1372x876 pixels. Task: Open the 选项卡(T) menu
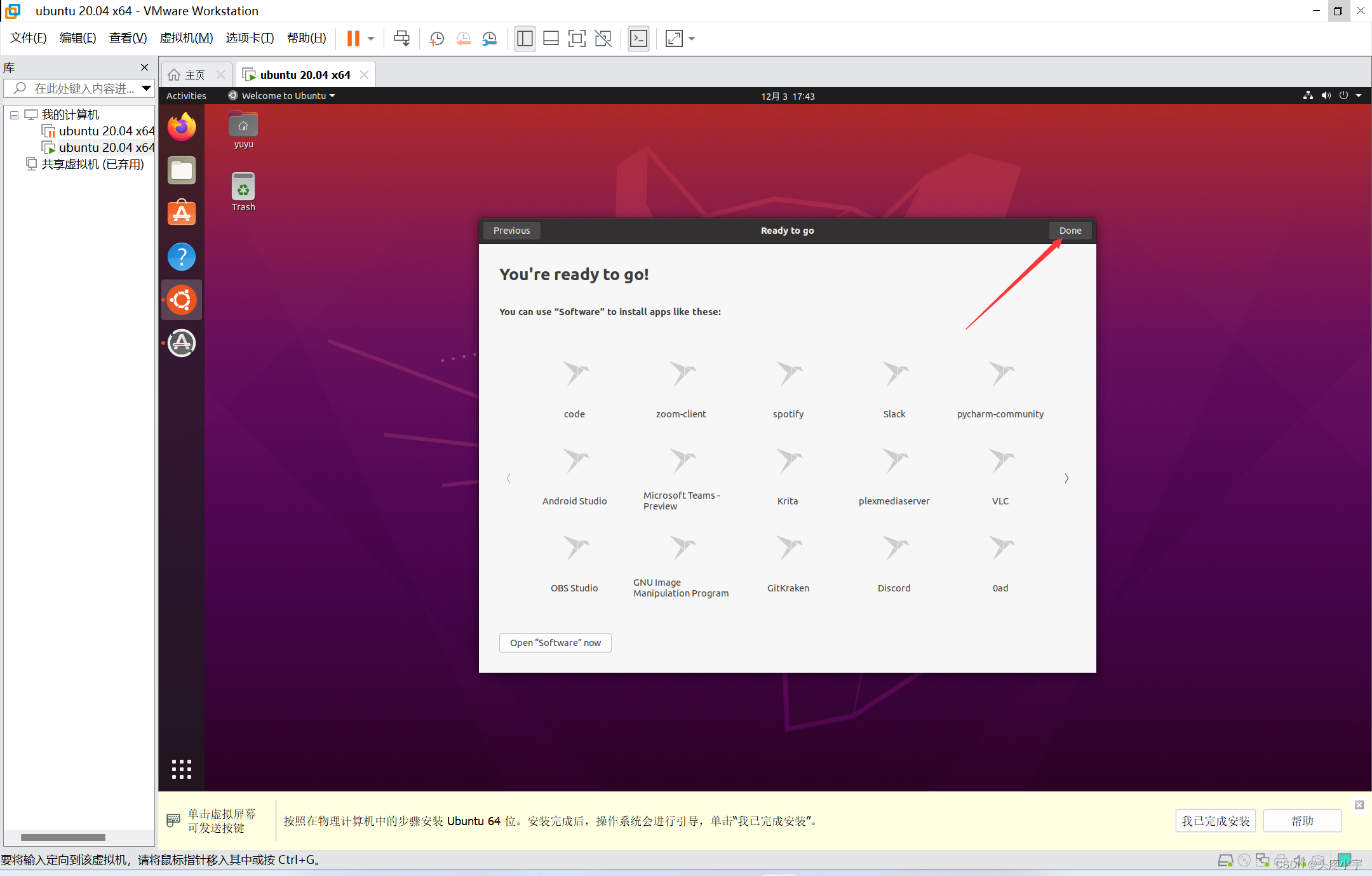250,38
